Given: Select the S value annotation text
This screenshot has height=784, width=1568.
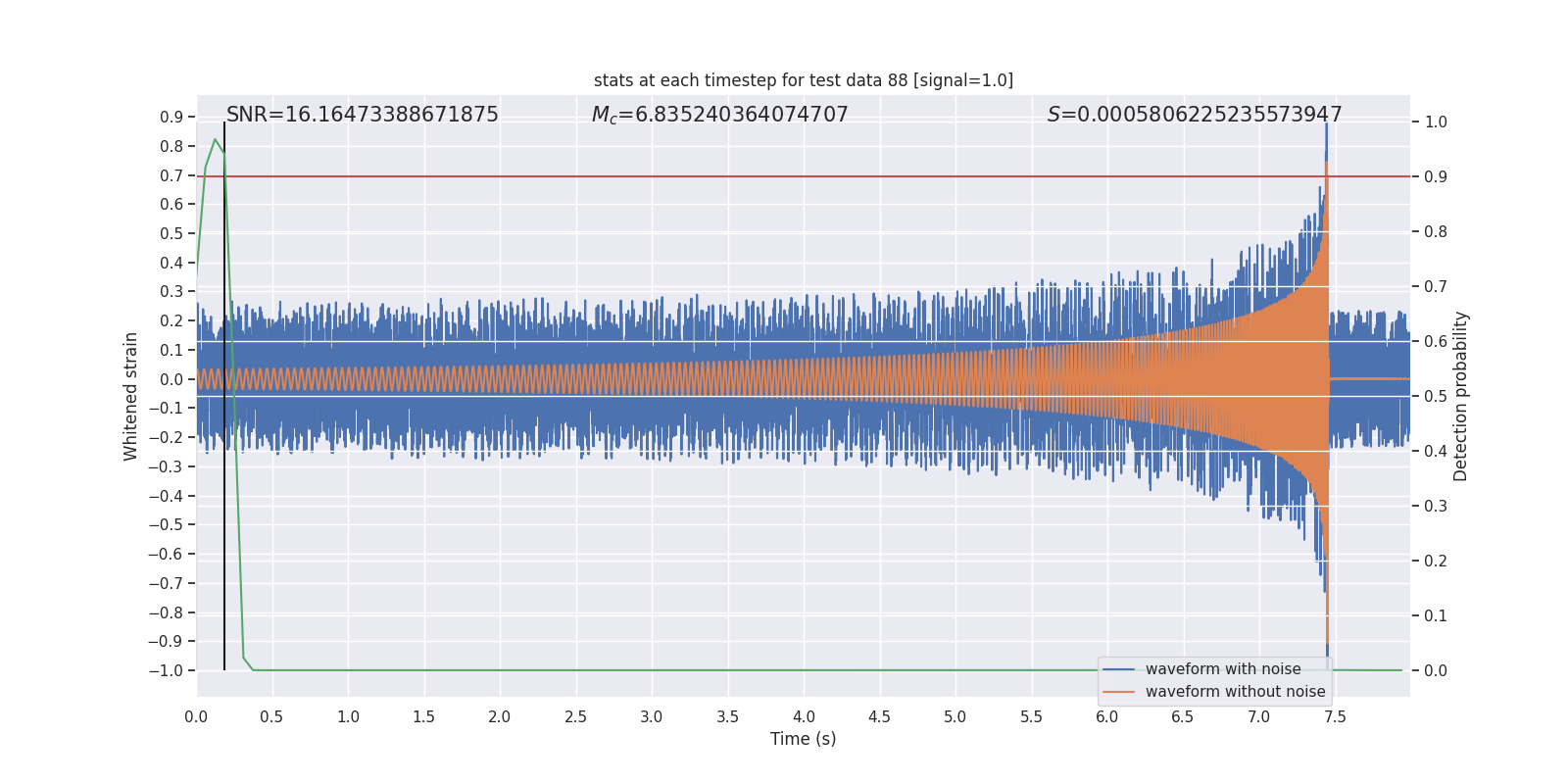Looking at the screenshot, I should coord(1194,115).
